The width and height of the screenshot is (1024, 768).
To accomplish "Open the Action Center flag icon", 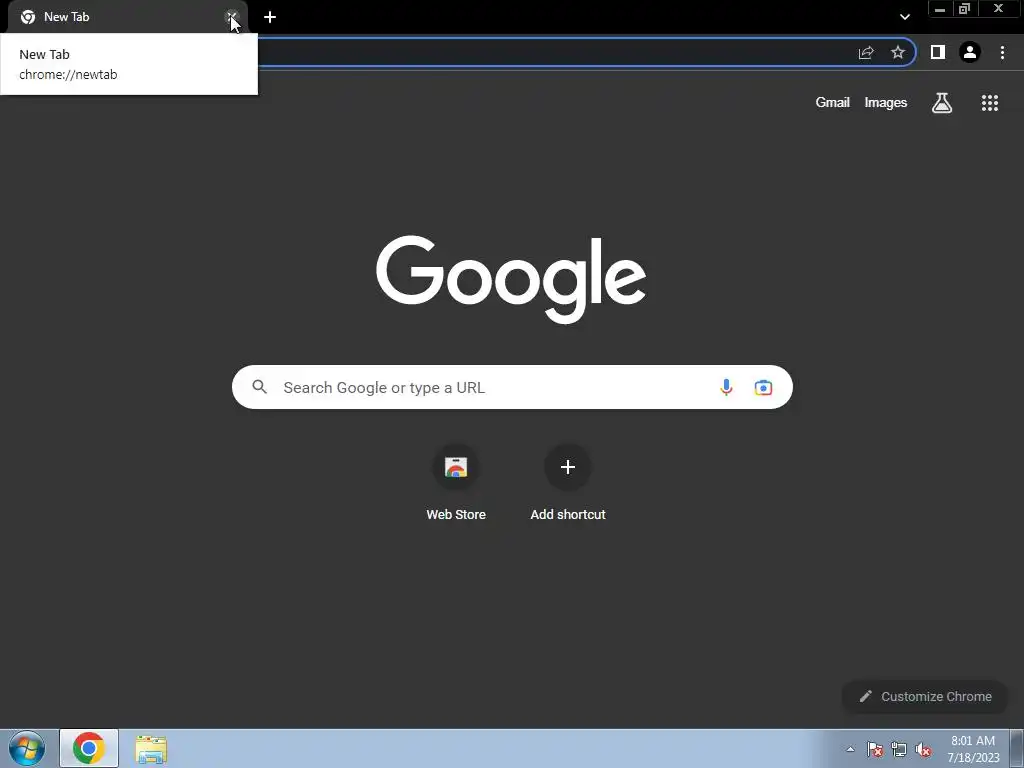I will point(875,750).
